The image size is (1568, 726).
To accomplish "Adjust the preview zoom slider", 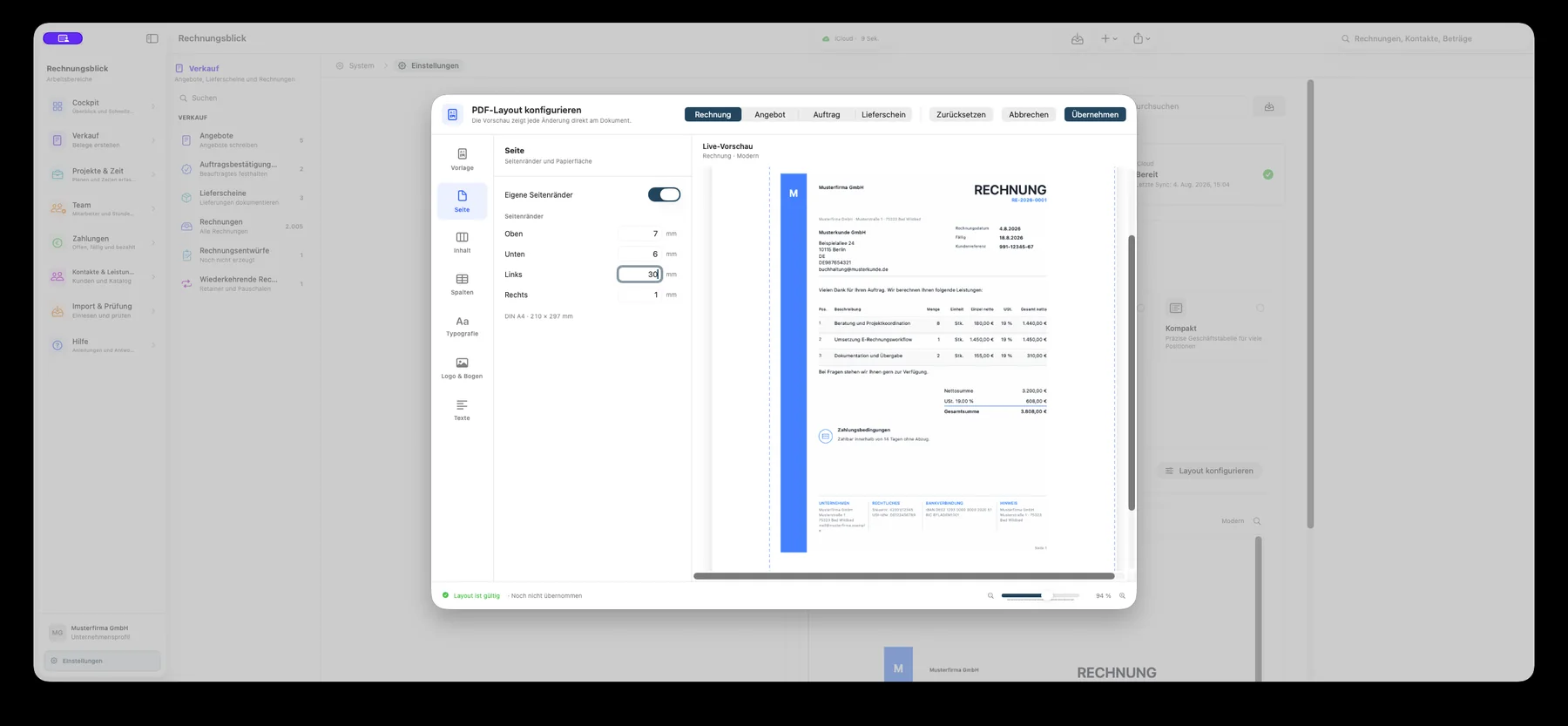I will click(1041, 596).
